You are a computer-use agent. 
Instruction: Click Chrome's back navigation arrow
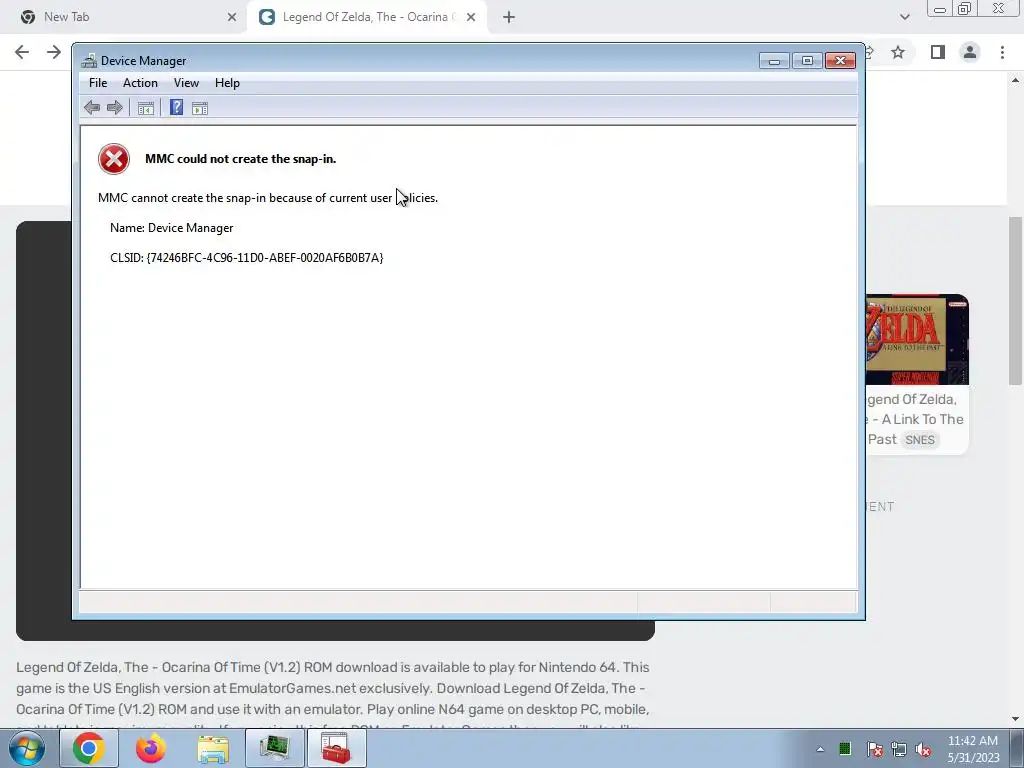coord(22,52)
